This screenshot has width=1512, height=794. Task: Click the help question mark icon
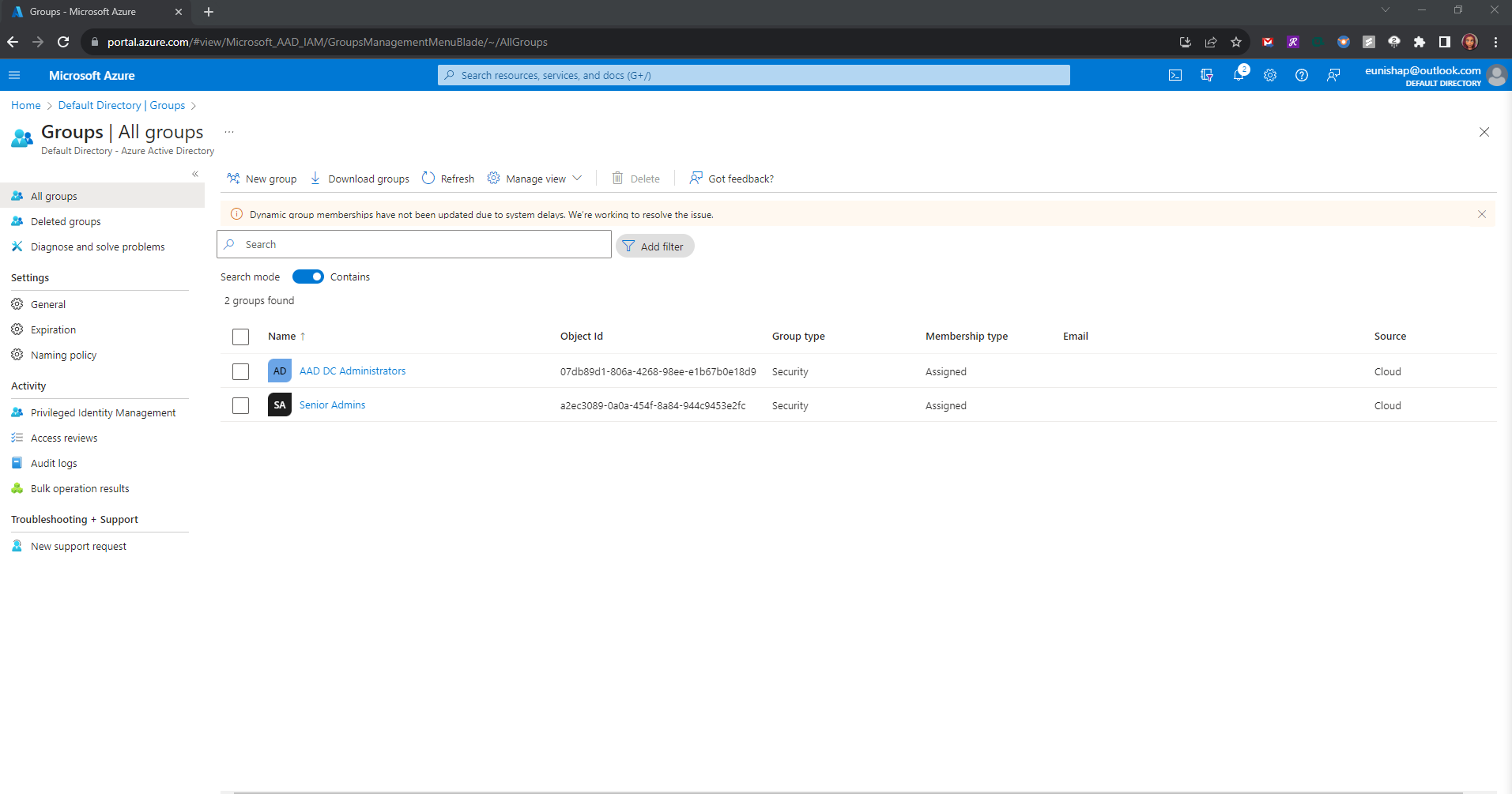(1301, 75)
